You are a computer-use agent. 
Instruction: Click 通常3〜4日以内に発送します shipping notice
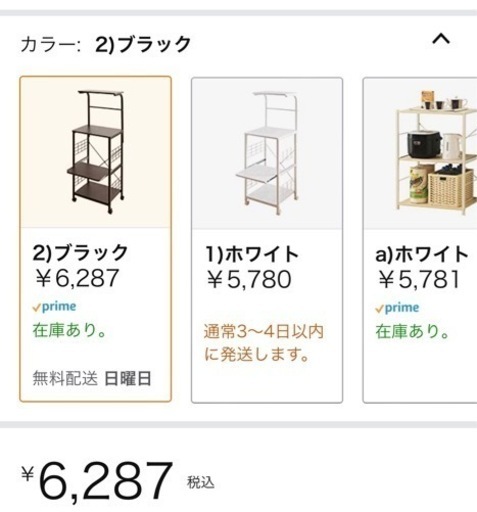coord(263,343)
